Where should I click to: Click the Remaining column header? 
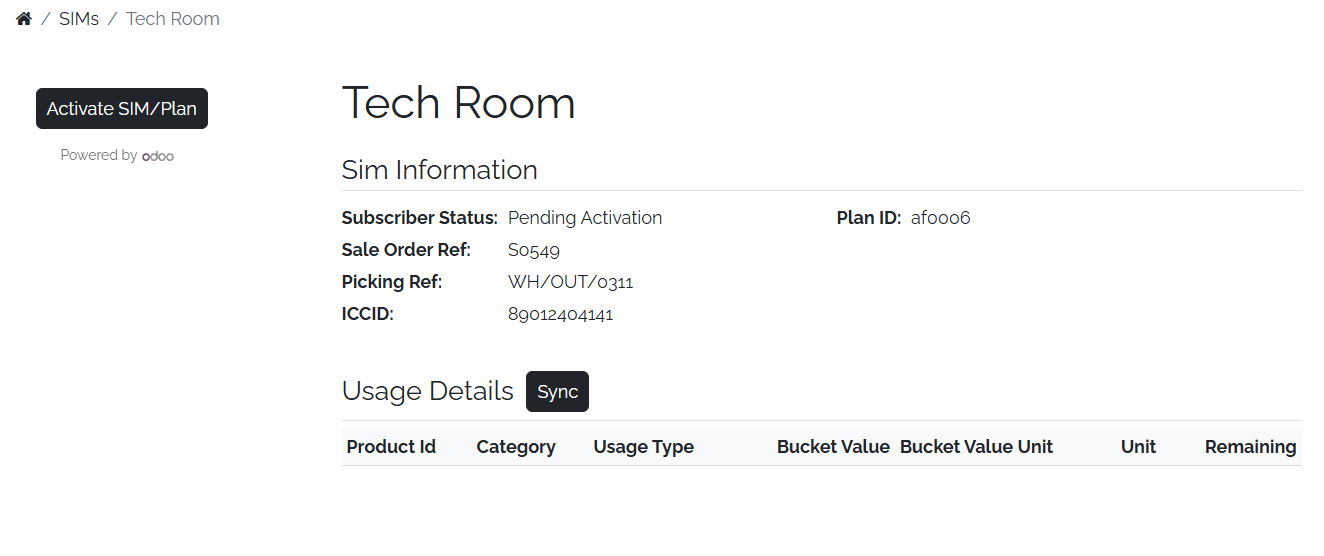(1250, 447)
